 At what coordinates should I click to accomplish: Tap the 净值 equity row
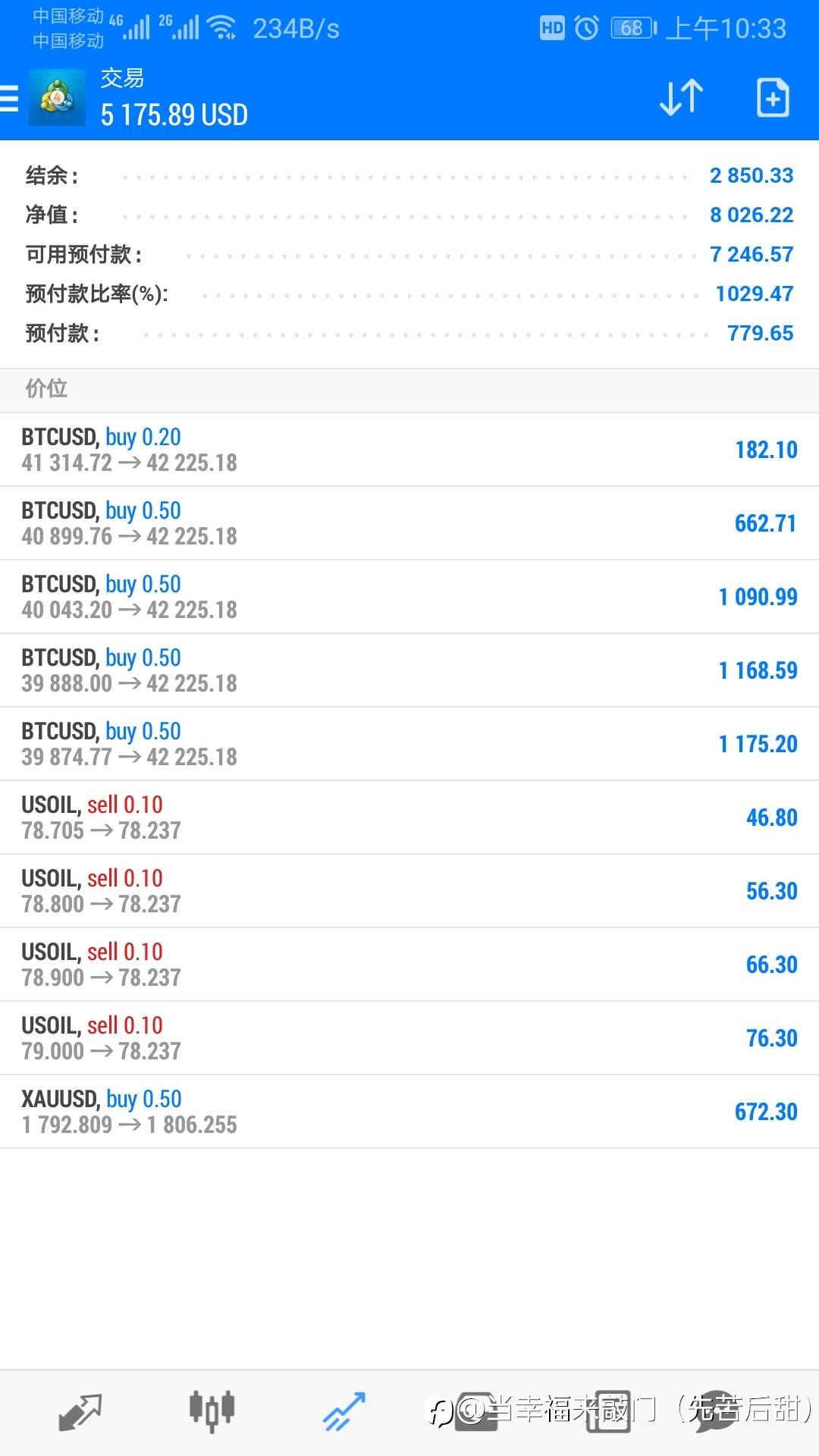coord(409,215)
